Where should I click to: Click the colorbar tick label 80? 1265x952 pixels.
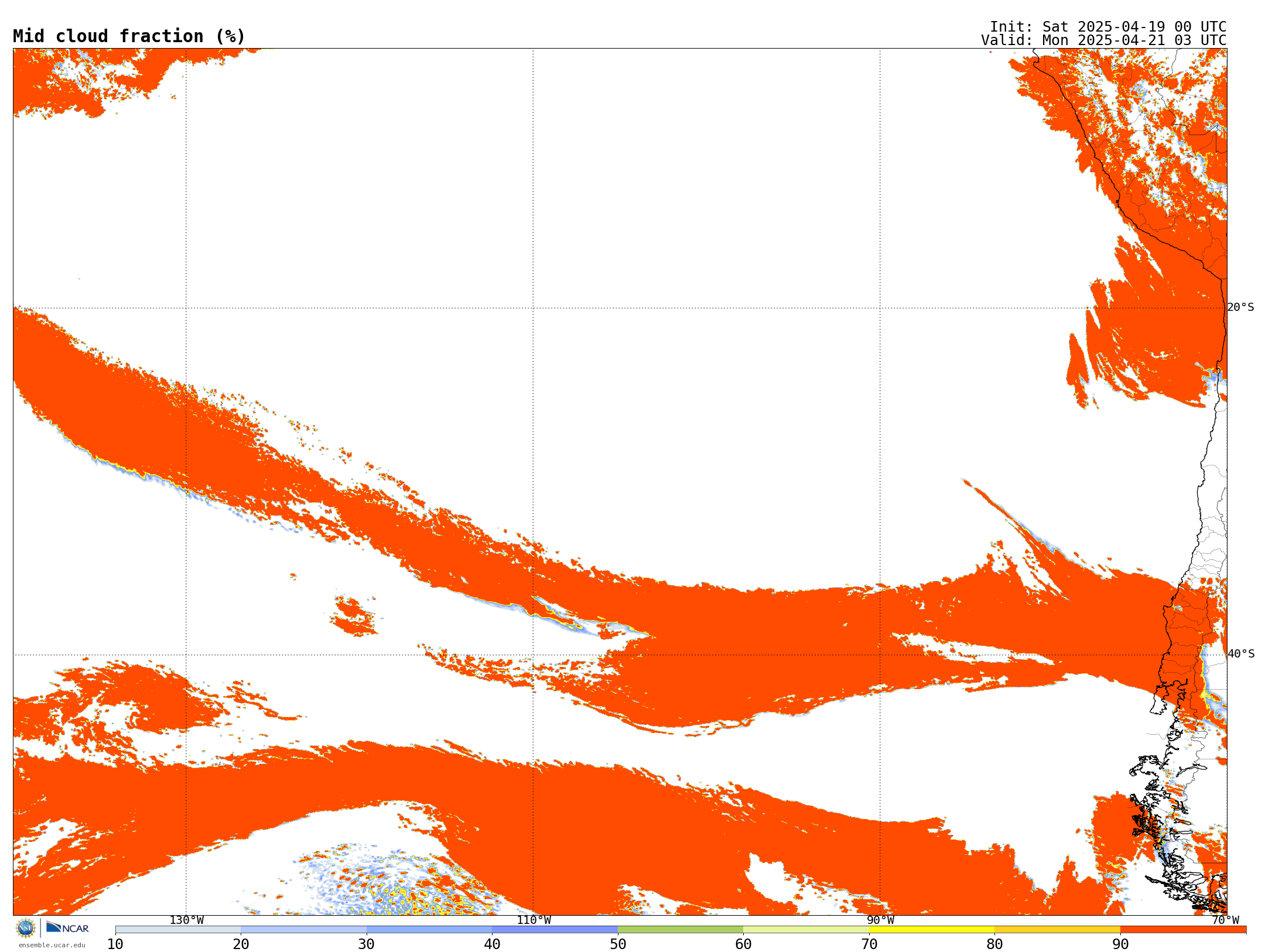(994, 944)
